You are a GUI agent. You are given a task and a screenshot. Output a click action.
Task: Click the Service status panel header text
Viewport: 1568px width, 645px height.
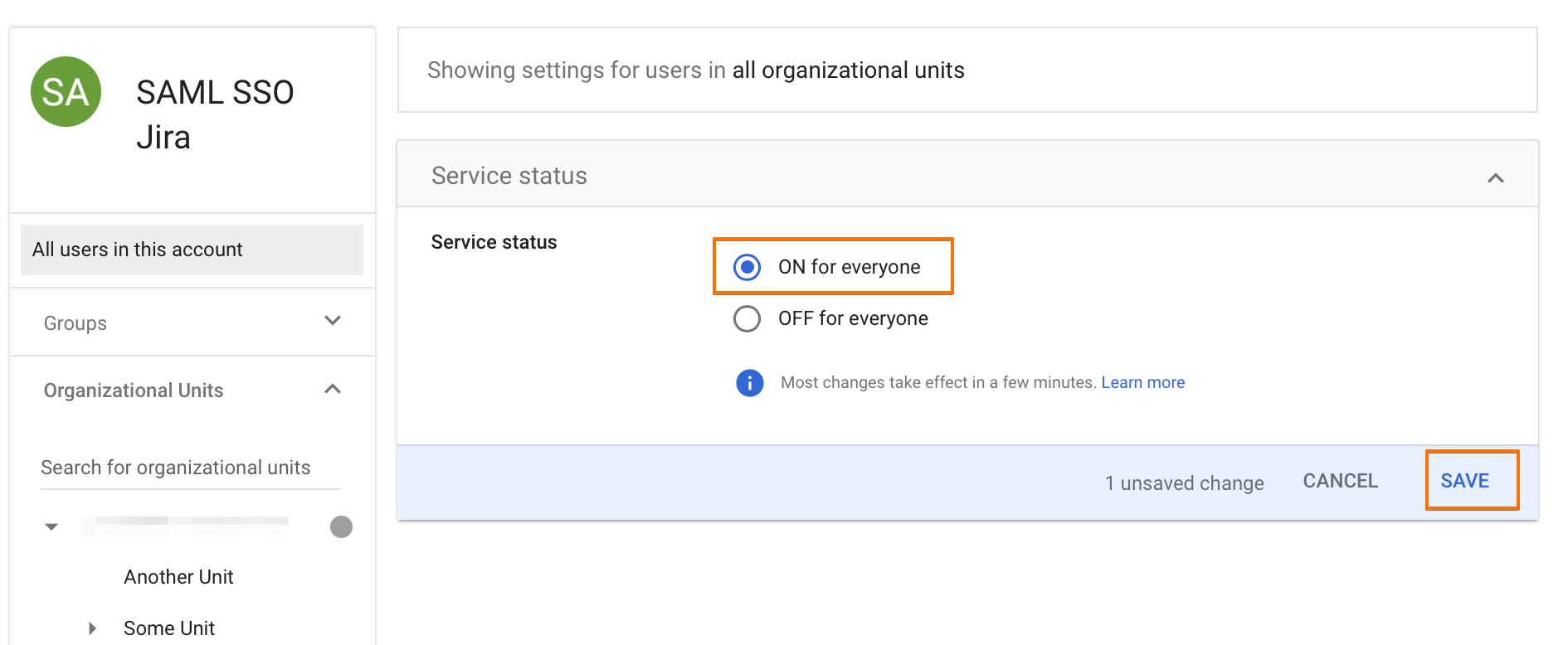click(x=509, y=176)
